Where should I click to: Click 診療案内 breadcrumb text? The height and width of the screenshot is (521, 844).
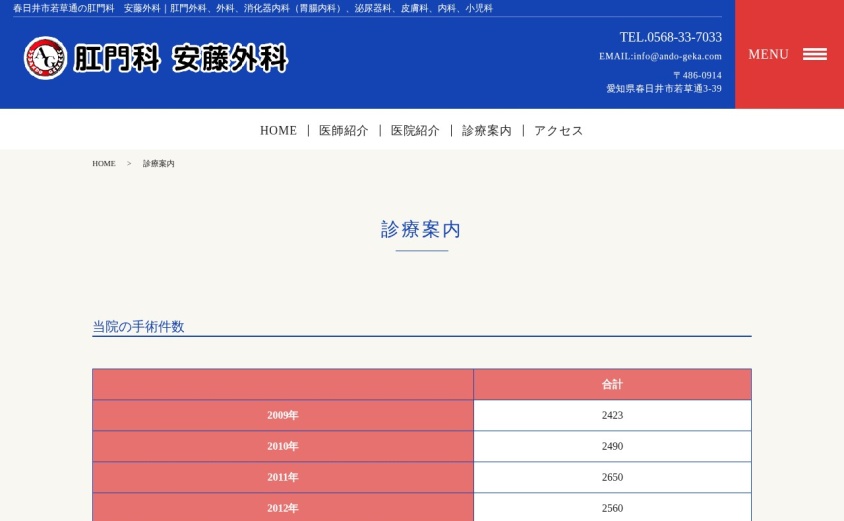click(158, 163)
